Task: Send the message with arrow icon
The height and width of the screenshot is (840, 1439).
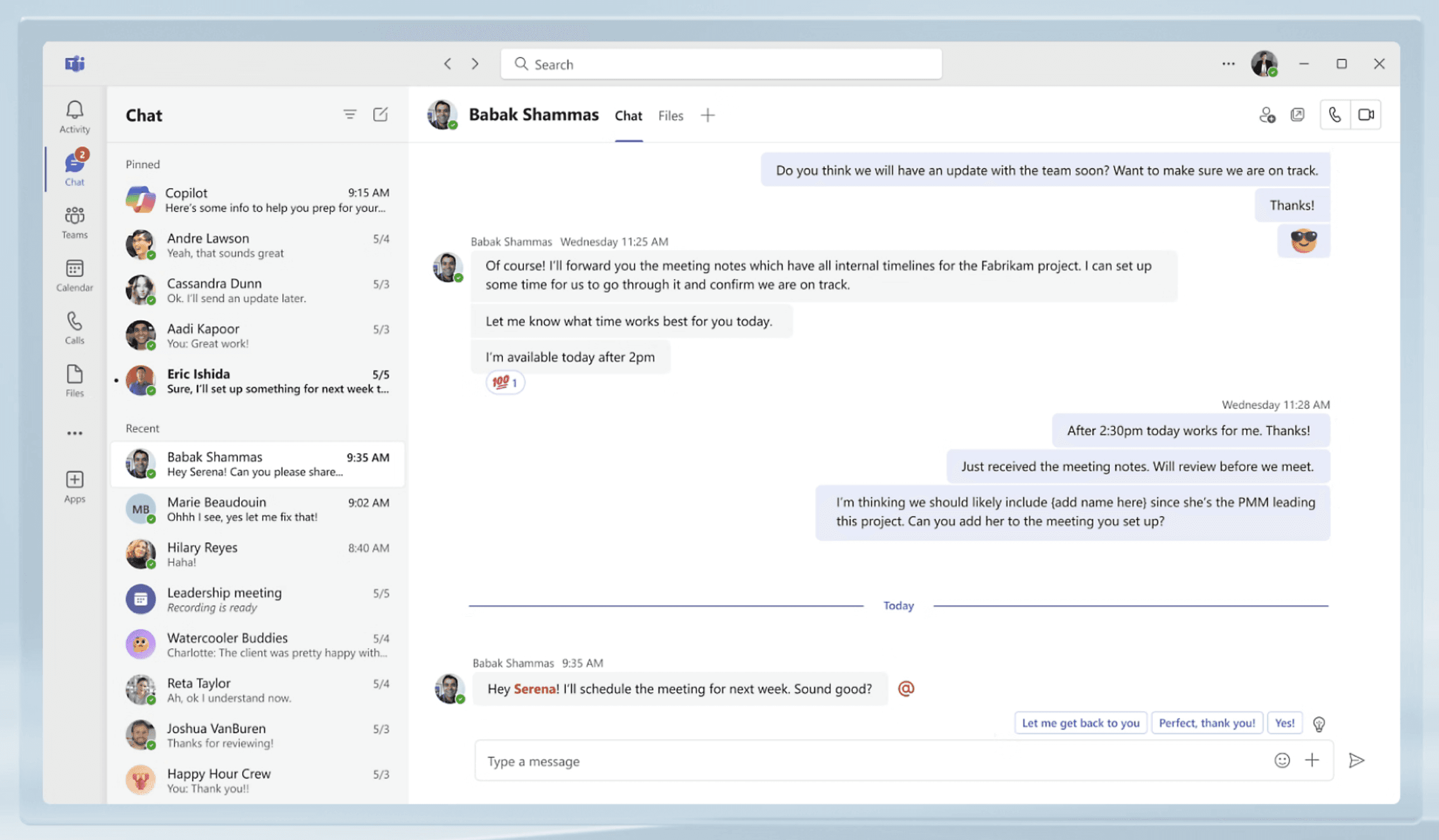Action: tap(1356, 760)
